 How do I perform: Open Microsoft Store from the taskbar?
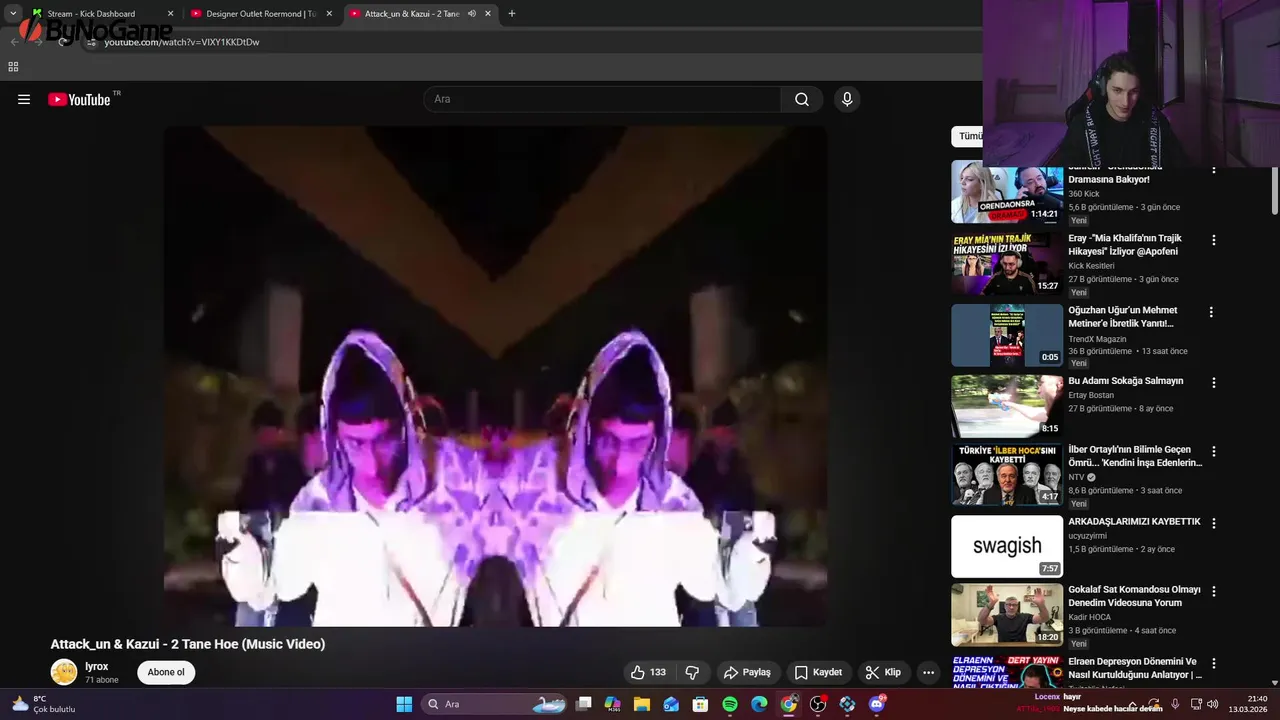click(701, 704)
